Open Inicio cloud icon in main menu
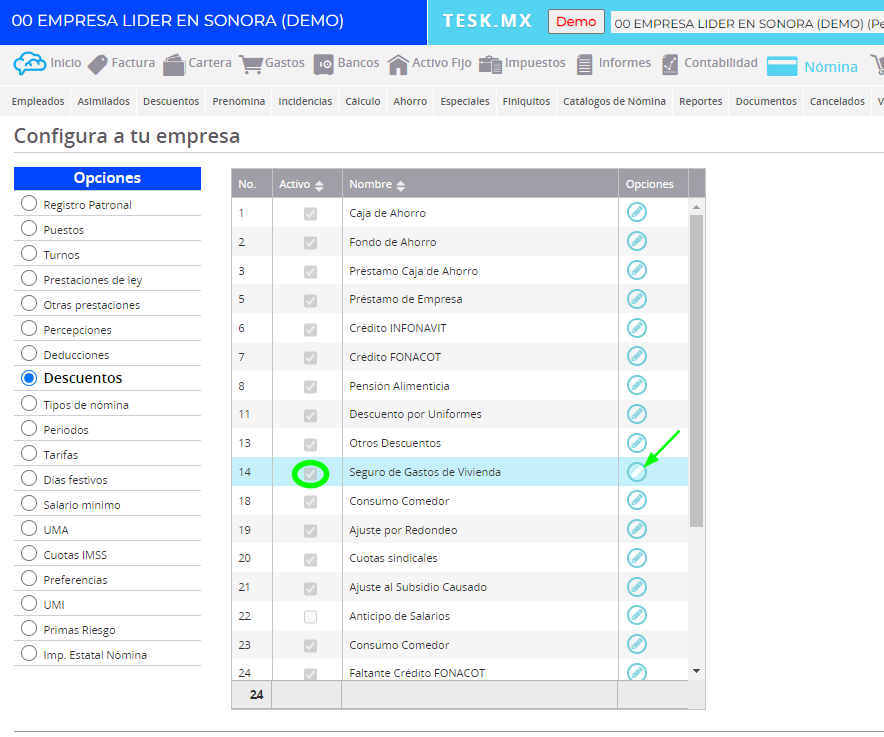The image size is (884, 737). [30, 64]
